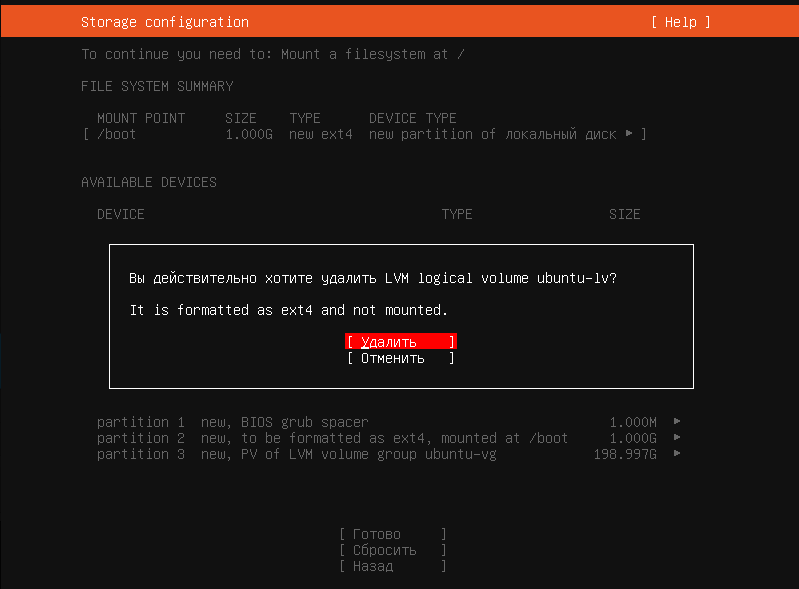Expand the arrow for partition 3 row

[x=677, y=453]
